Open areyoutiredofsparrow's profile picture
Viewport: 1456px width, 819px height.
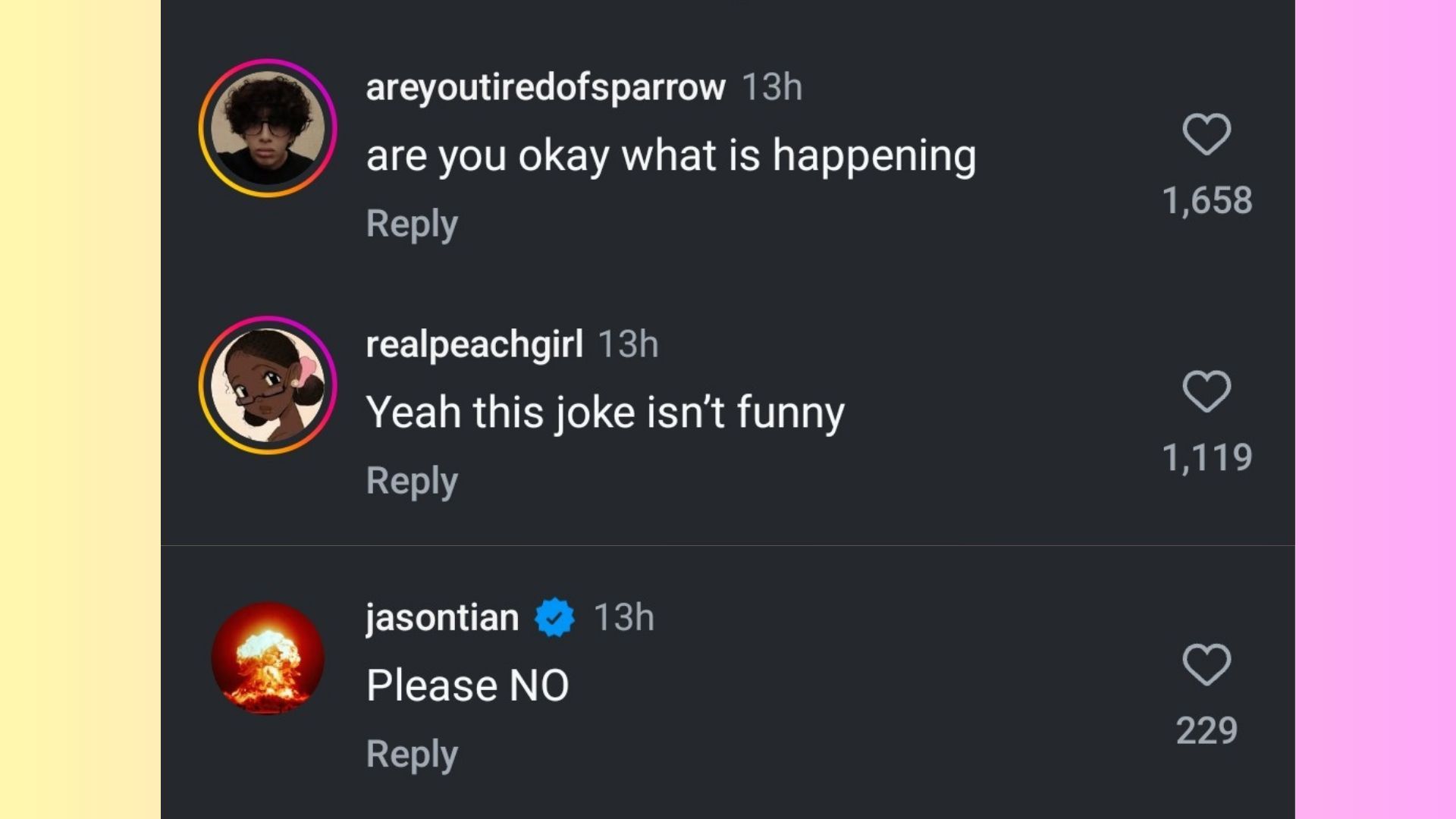click(268, 128)
